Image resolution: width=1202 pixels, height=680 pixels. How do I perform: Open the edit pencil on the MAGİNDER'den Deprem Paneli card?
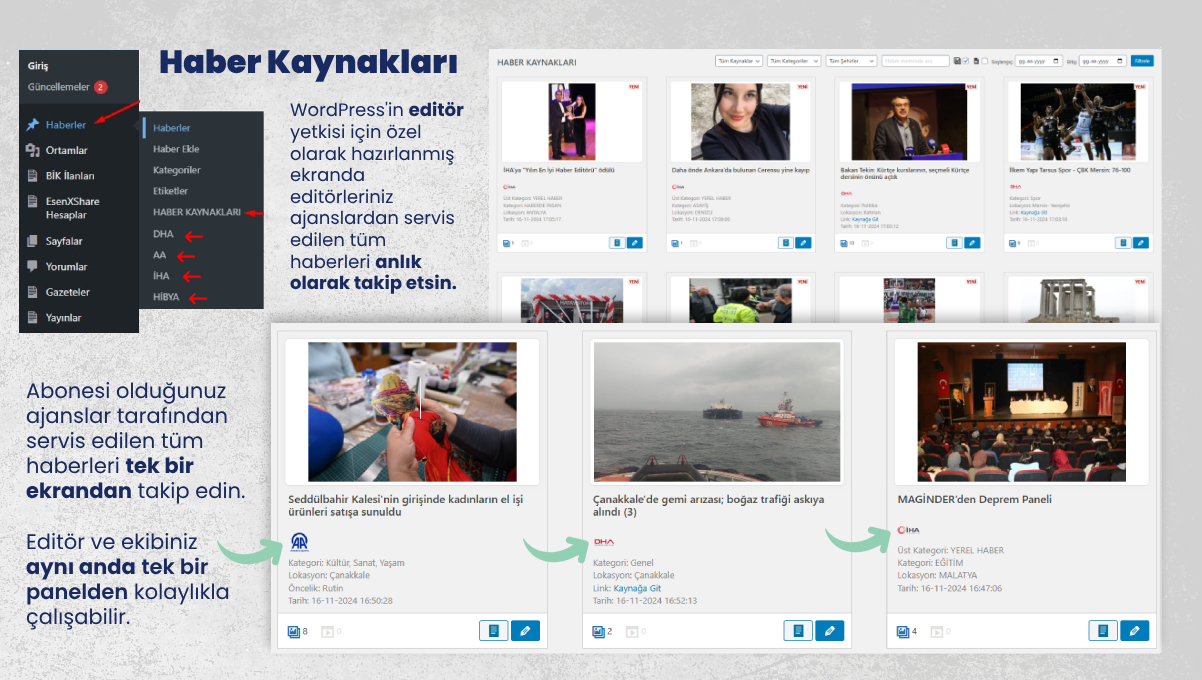pyautogui.click(x=1134, y=630)
